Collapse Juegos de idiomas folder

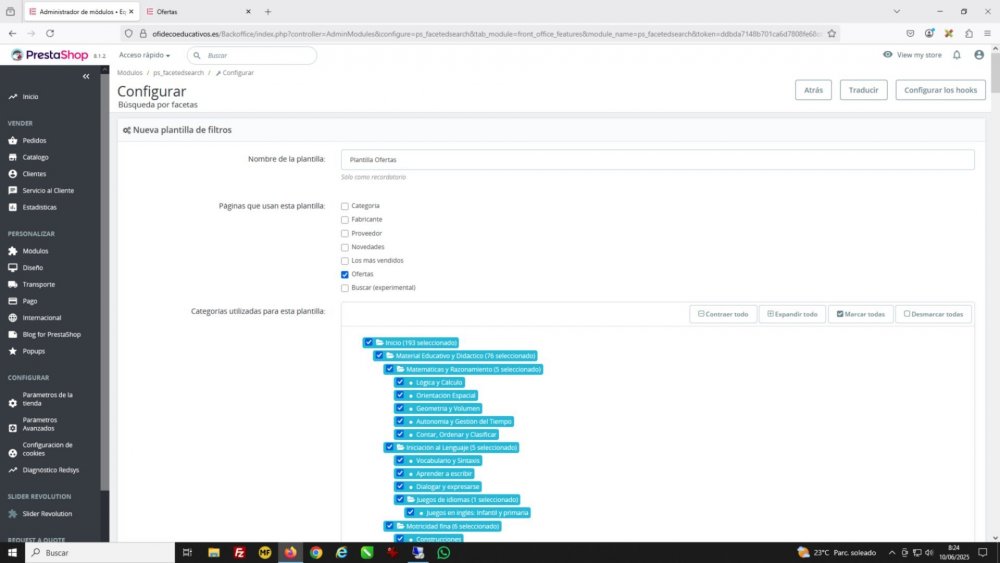click(410, 499)
